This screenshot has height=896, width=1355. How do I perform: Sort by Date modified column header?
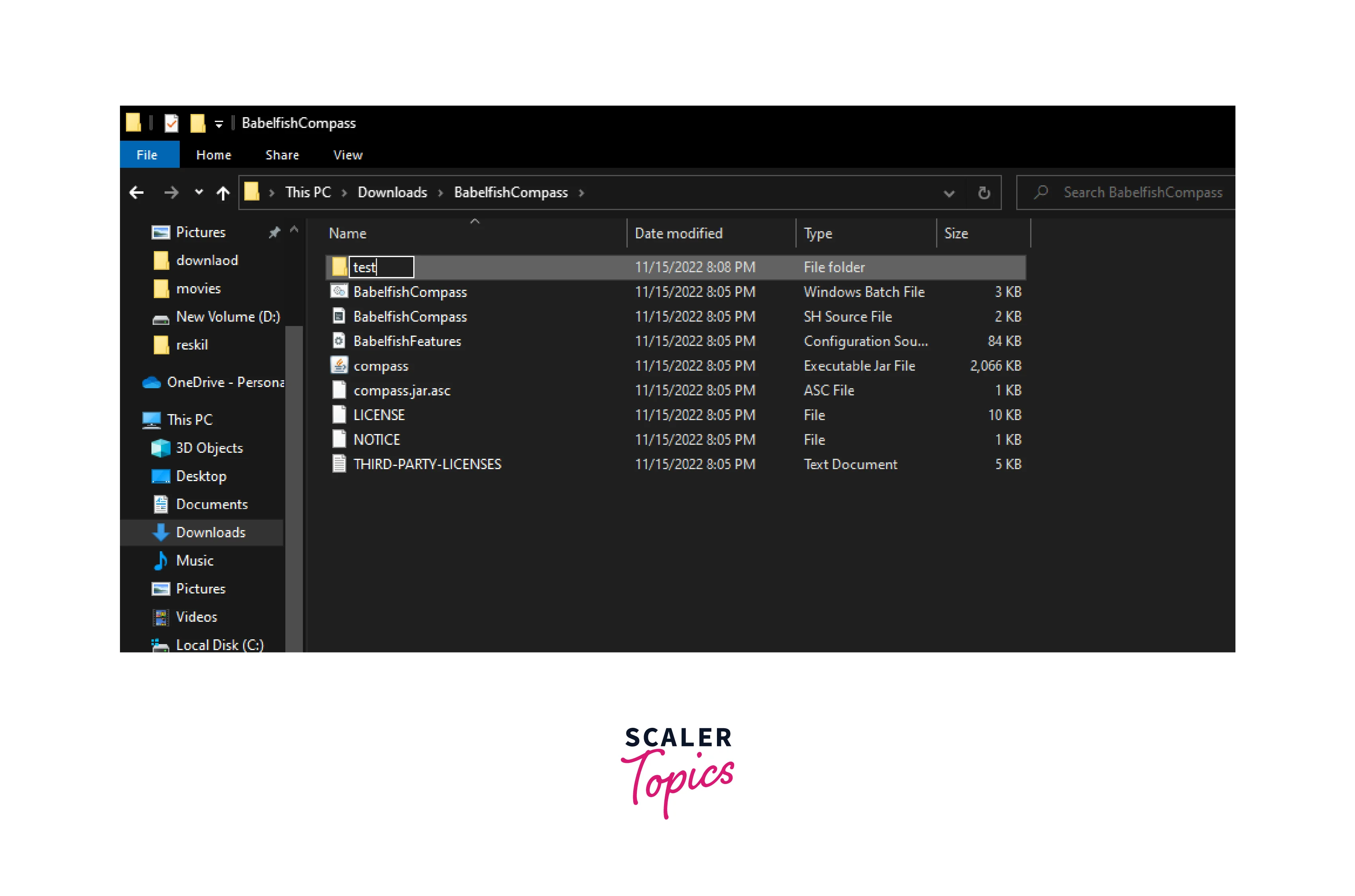pos(678,233)
